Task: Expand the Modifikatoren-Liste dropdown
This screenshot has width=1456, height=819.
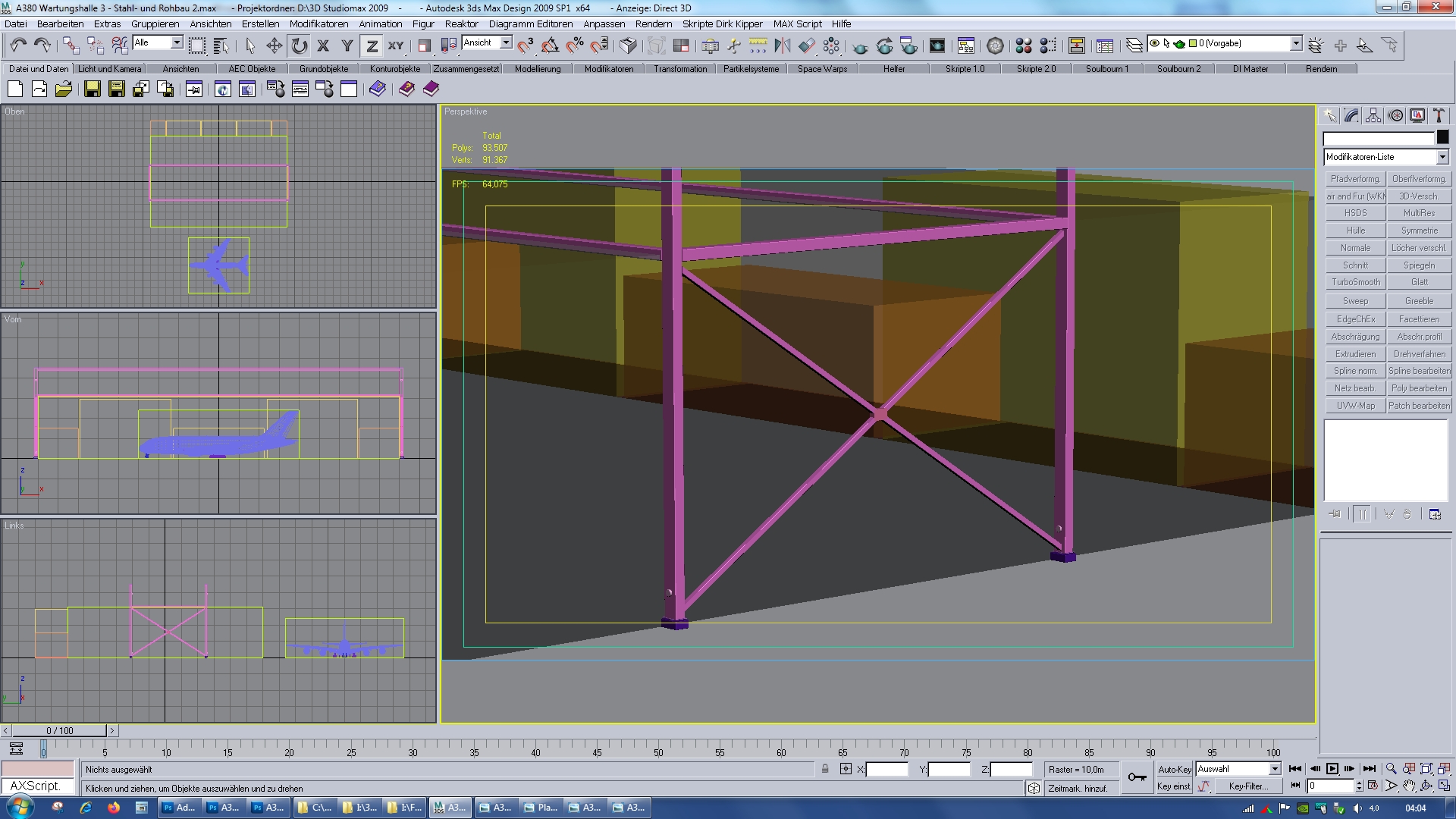Action: tap(1442, 157)
